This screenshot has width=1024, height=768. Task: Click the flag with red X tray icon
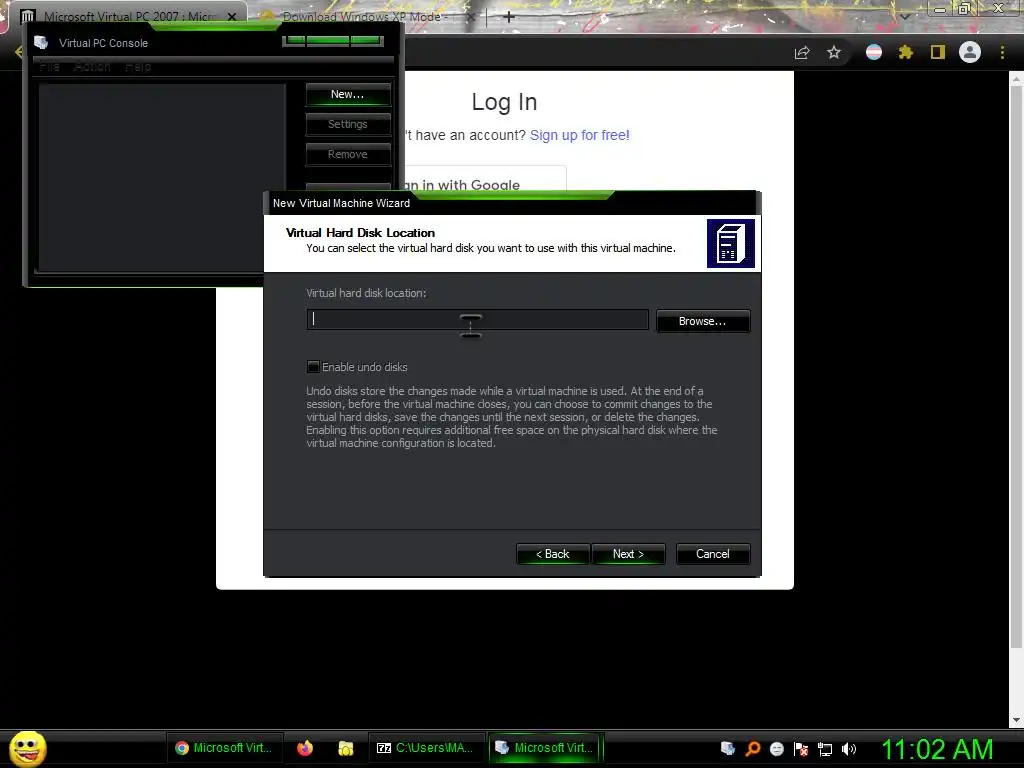pyautogui.click(x=801, y=748)
